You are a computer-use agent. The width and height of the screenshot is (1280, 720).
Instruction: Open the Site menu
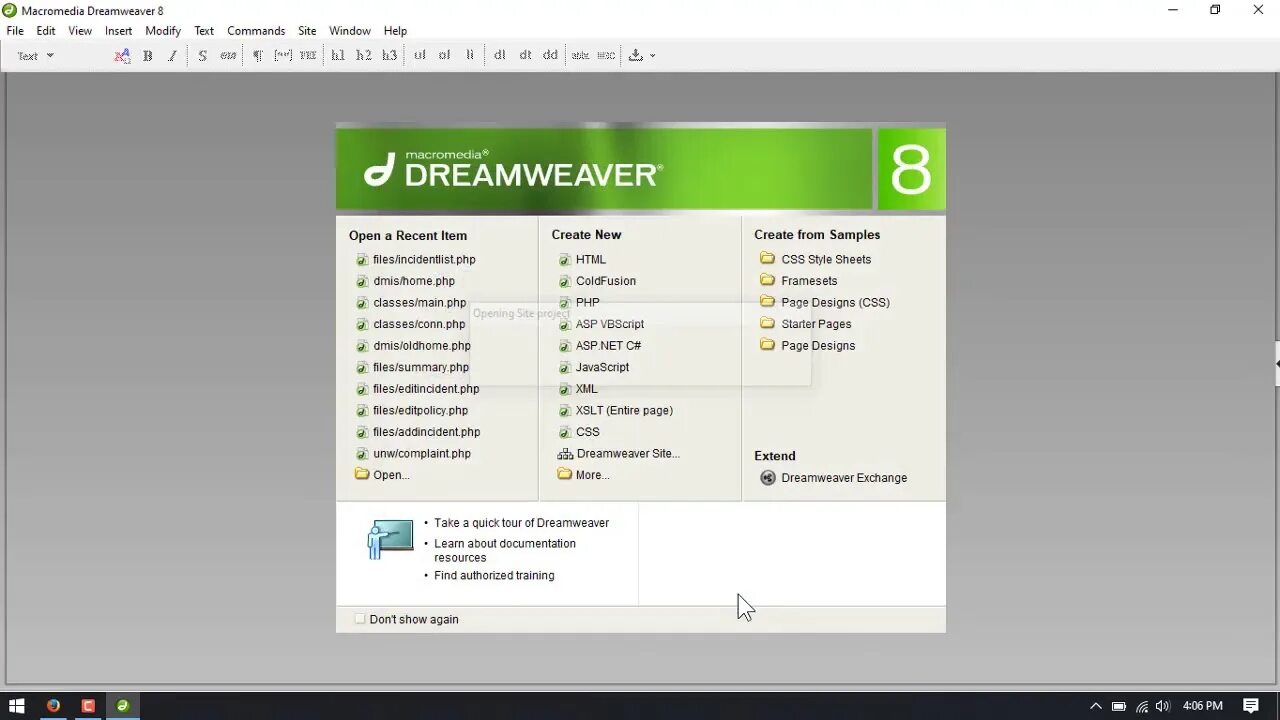tap(307, 31)
